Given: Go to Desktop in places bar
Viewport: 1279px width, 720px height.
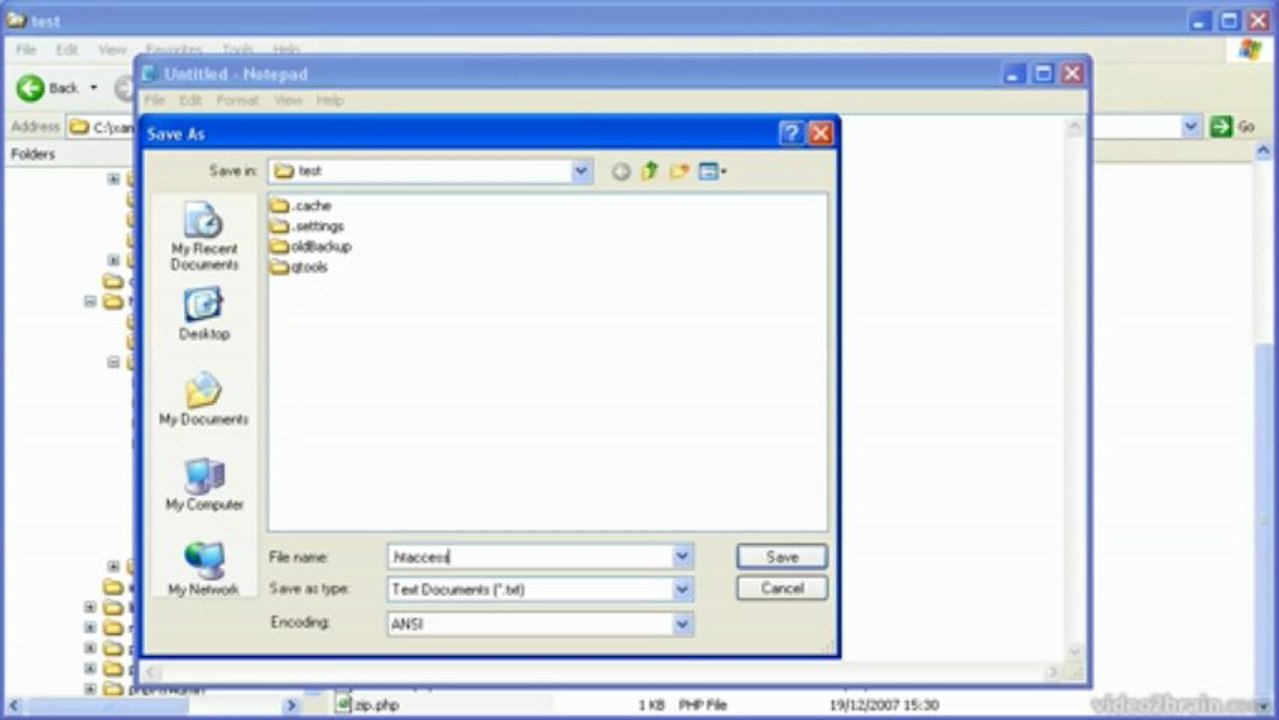Looking at the screenshot, I should tap(204, 314).
